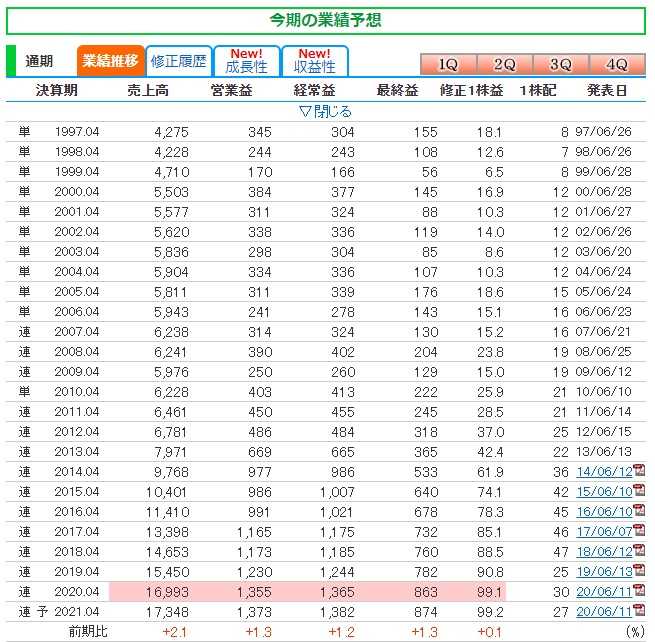
Task: Open the PDF icon beside 18/06/12
Action: (x=639, y=551)
